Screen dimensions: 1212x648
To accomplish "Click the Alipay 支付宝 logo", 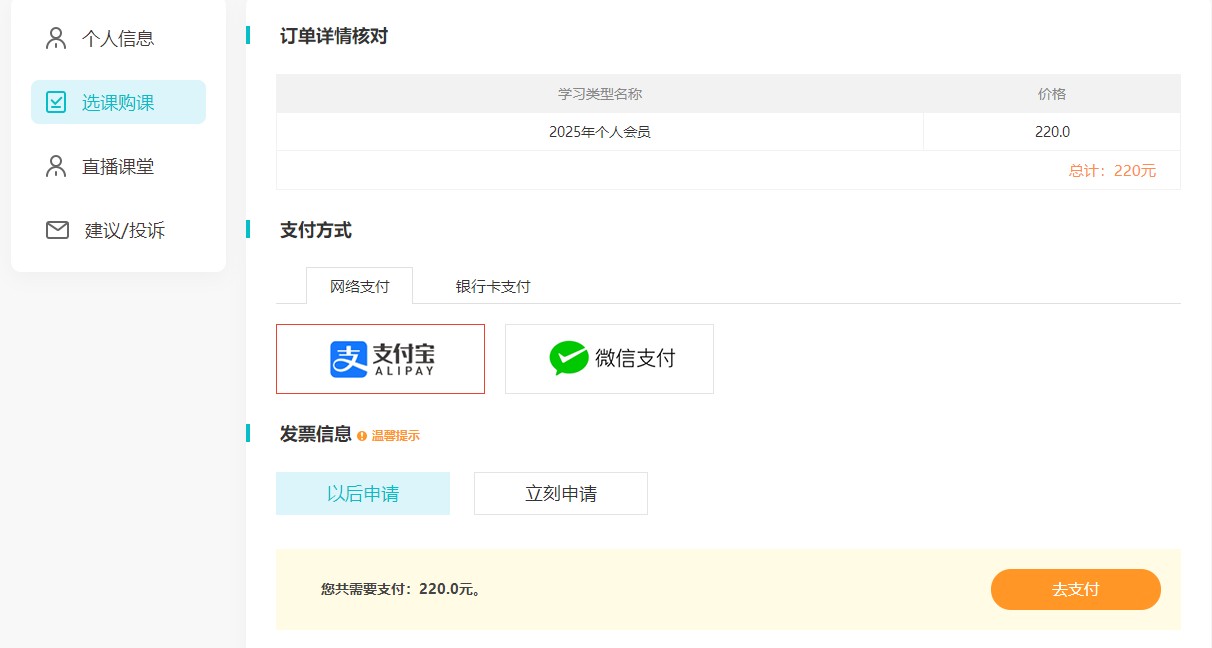I will coord(379,358).
